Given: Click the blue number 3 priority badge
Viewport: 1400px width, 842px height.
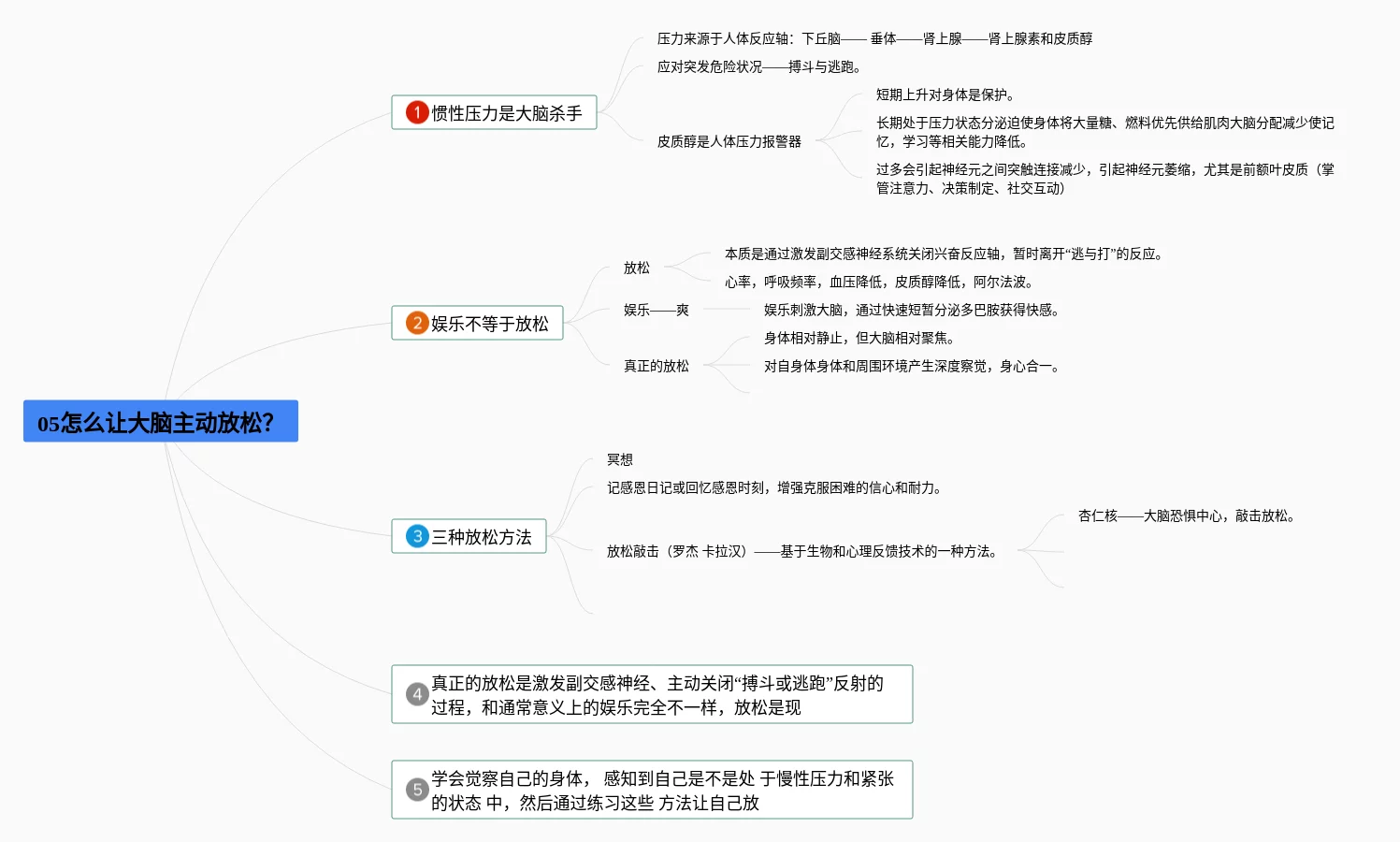Looking at the screenshot, I should 417,536.
